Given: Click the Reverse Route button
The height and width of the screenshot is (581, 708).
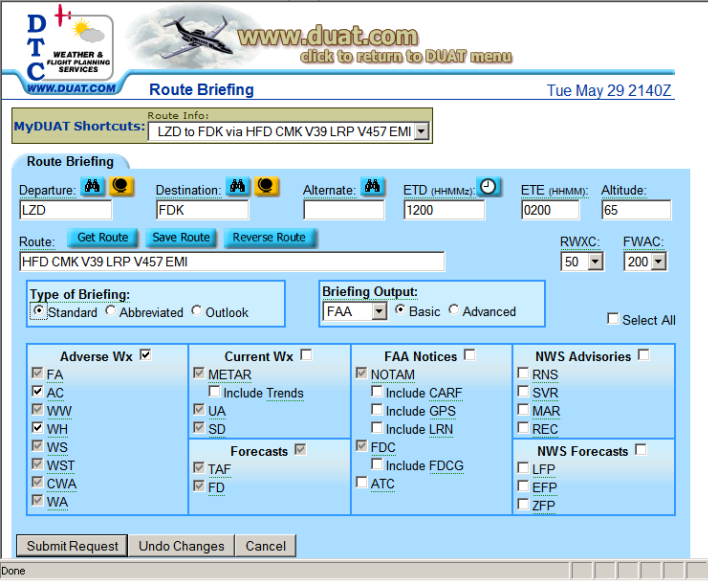Looking at the screenshot, I should [269, 237].
